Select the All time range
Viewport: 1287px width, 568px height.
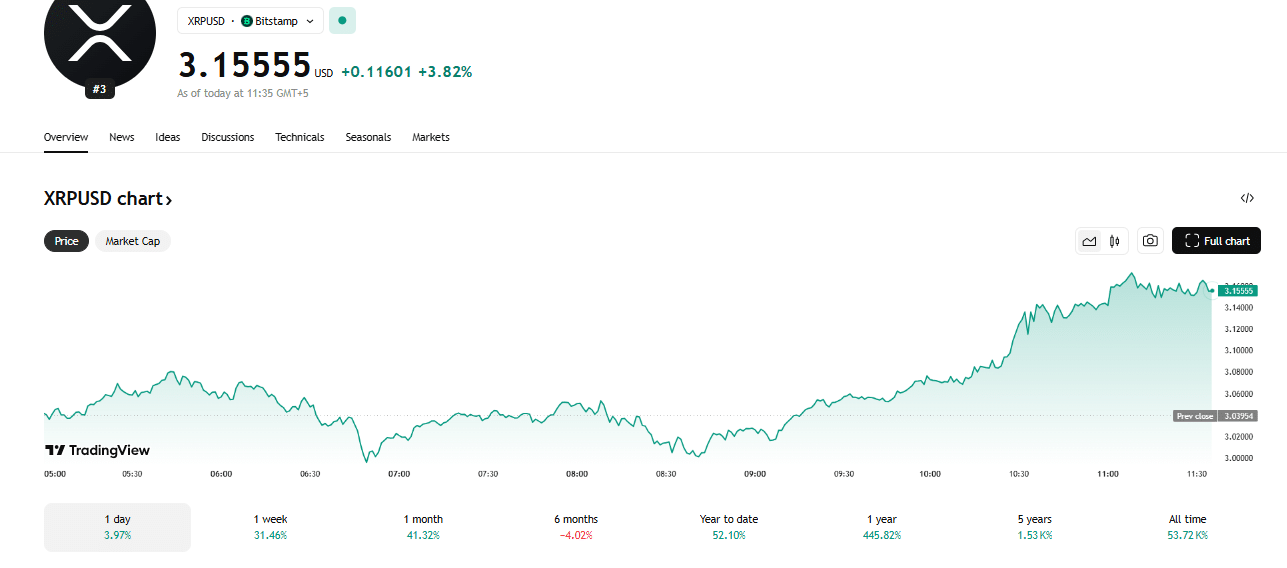(x=1188, y=527)
